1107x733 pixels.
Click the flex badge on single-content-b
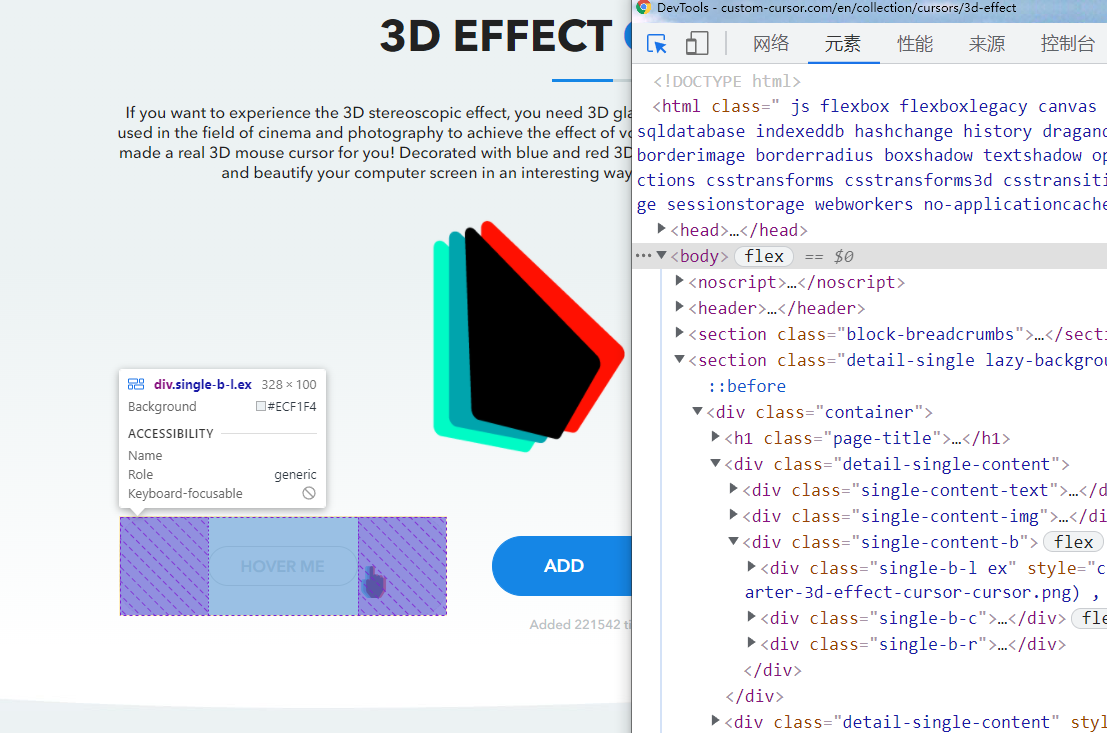[1073, 542]
